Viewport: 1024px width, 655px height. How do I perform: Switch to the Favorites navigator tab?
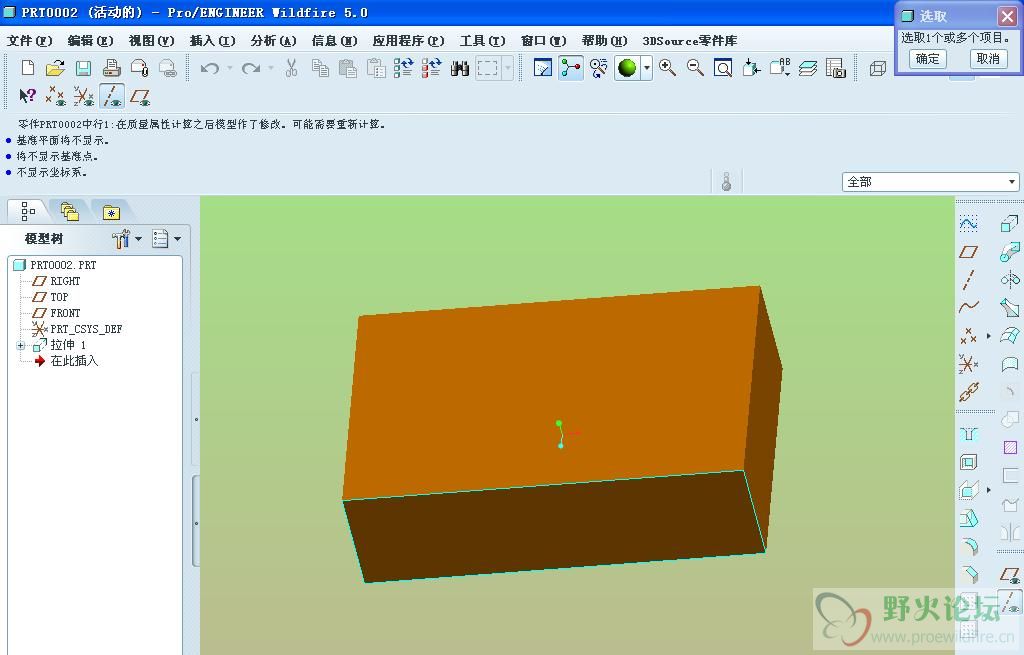click(111, 211)
